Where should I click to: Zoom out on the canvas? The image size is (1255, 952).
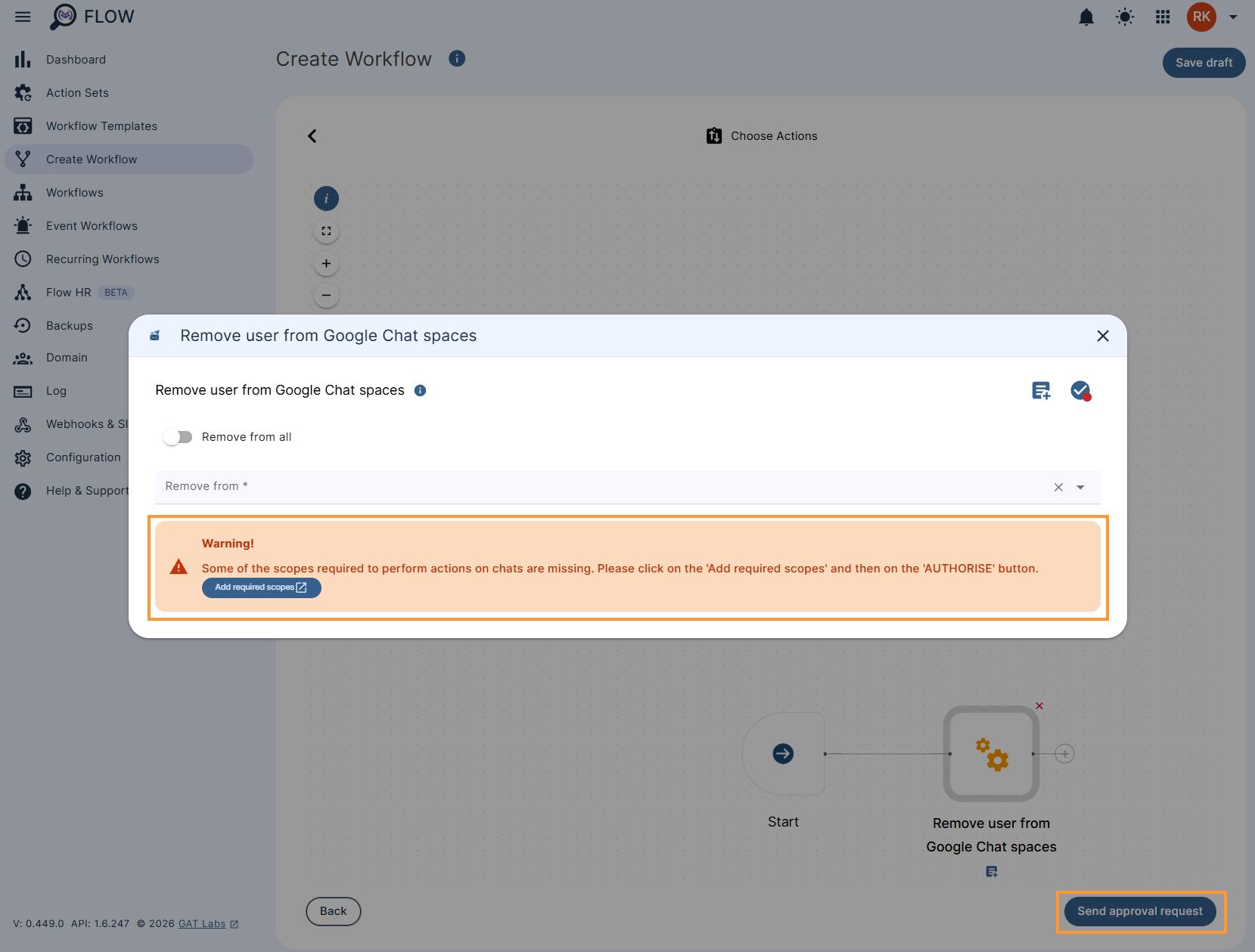326,296
